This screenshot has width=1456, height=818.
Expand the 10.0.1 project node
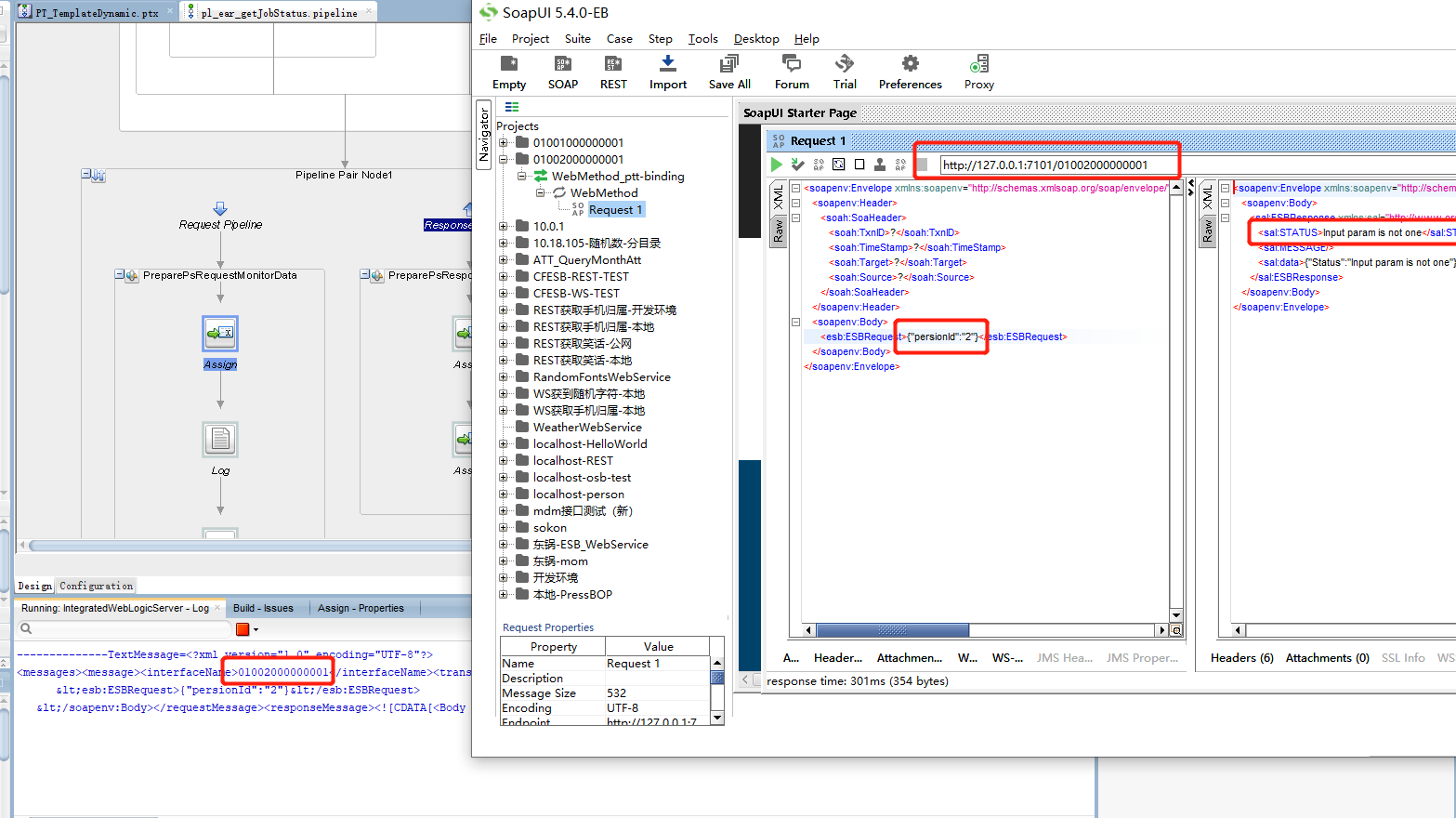(504, 226)
